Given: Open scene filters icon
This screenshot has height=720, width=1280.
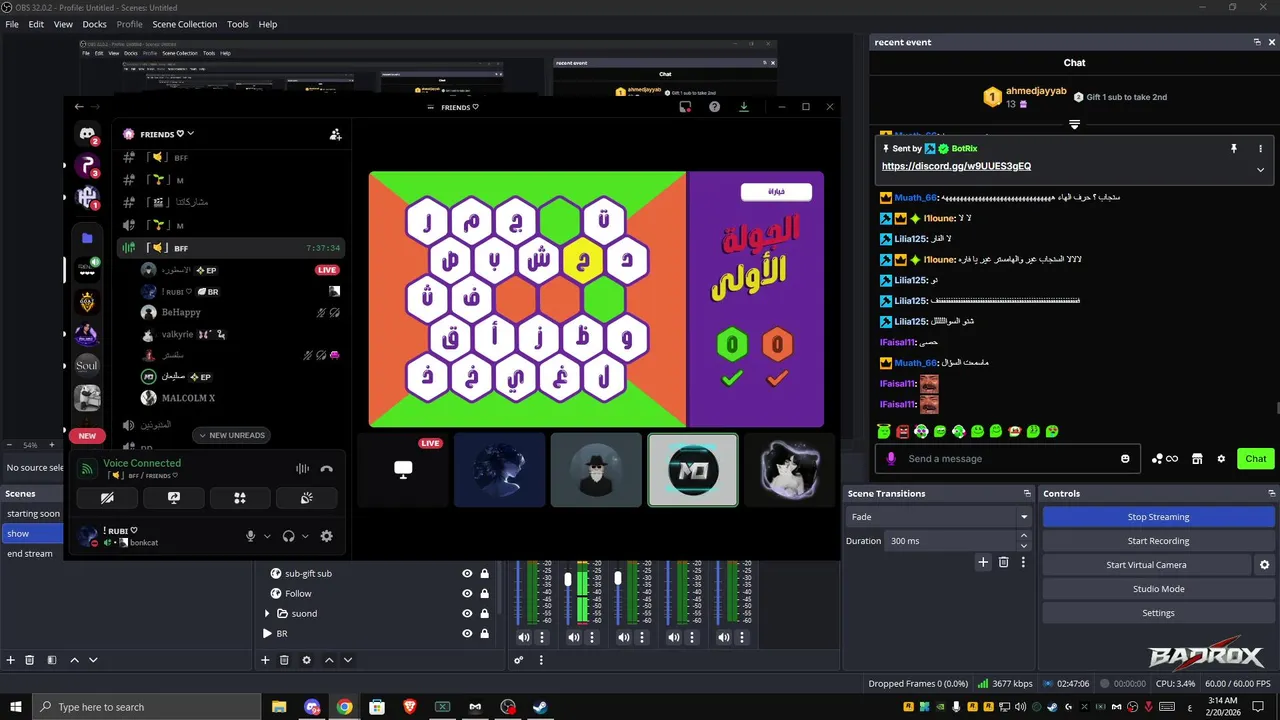Looking at the screenshot, I should (51, 660).
